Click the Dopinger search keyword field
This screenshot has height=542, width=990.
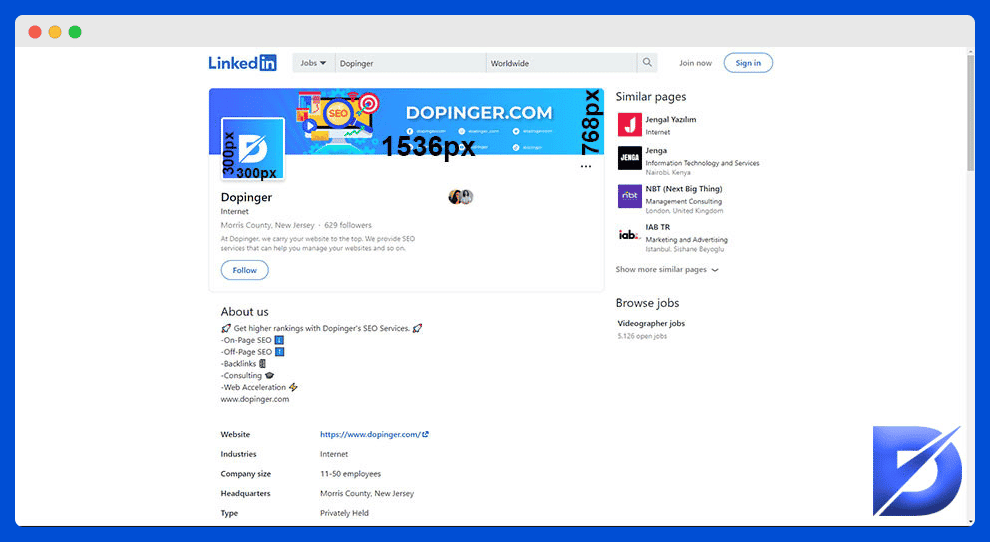coord(410,63)
